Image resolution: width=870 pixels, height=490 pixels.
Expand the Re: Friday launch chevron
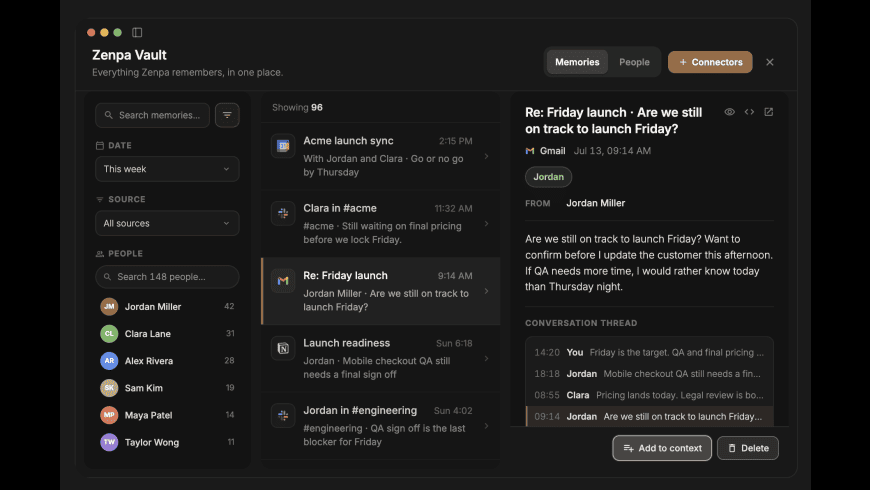pyautogui.click(x=487, y=291)
